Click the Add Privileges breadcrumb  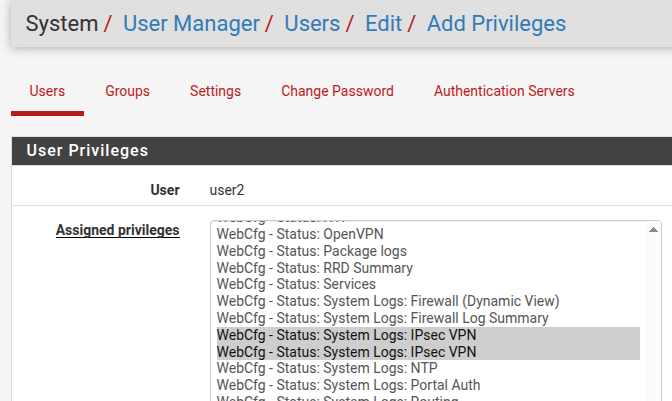pyautogui.click(x=496, y=23)
